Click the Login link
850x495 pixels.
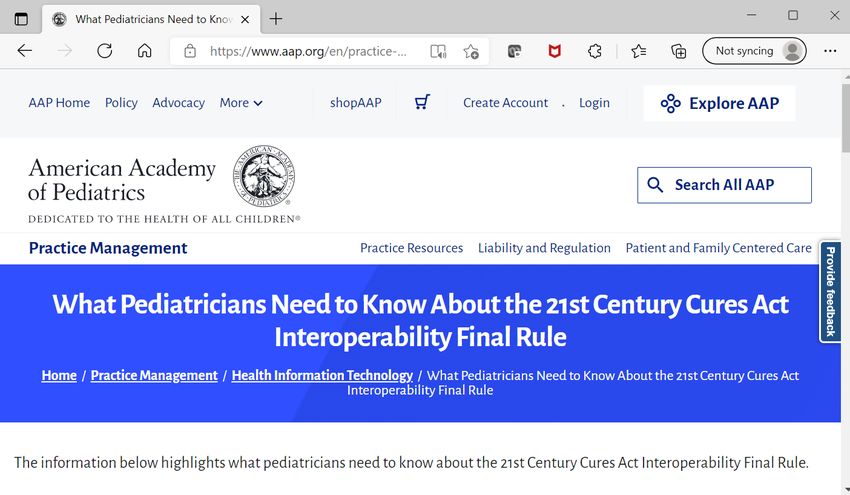[594, 102]
